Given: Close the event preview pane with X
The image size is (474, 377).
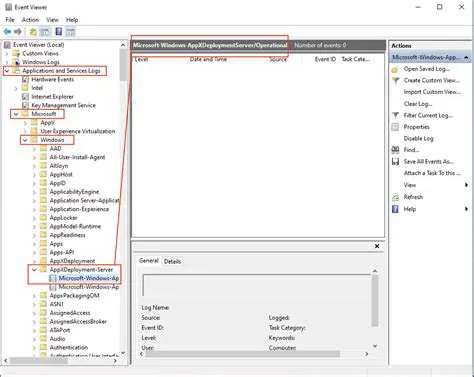Looking at the screenshot, I should [x=377, y=246].
